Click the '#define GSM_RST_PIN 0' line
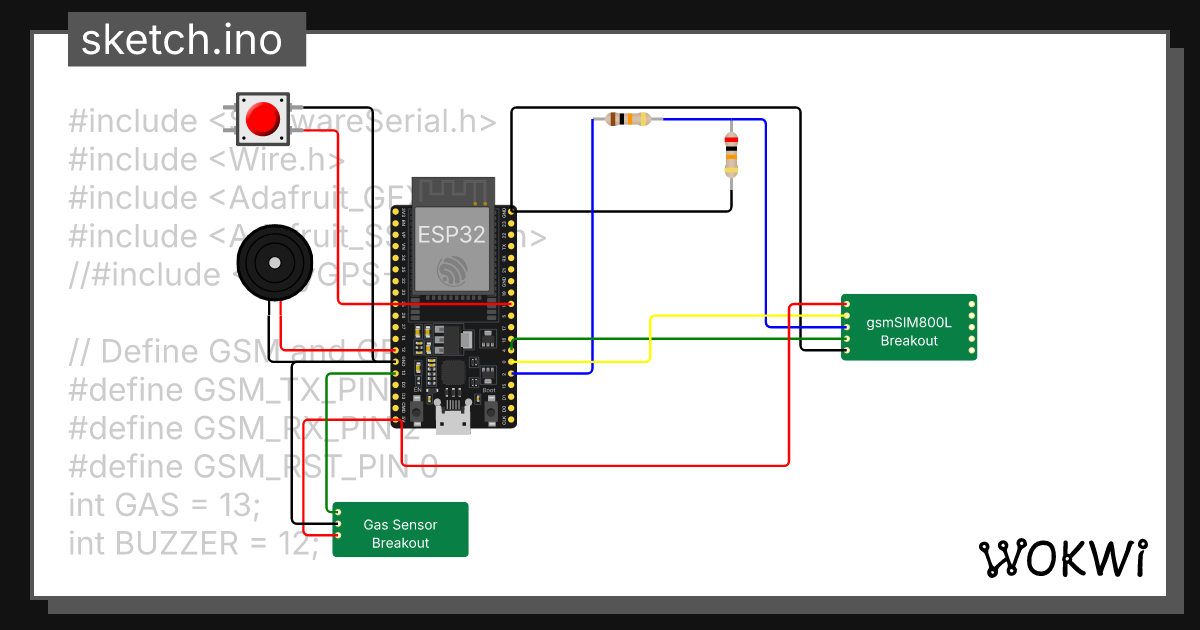 click(253, 467)
